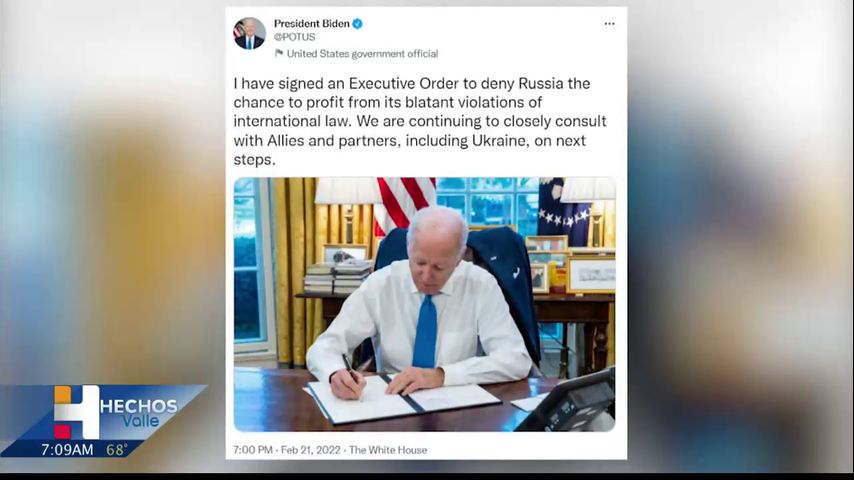Click the 7:09AM clock display
The width and height of the screenshot is (854, 480).
67,449
